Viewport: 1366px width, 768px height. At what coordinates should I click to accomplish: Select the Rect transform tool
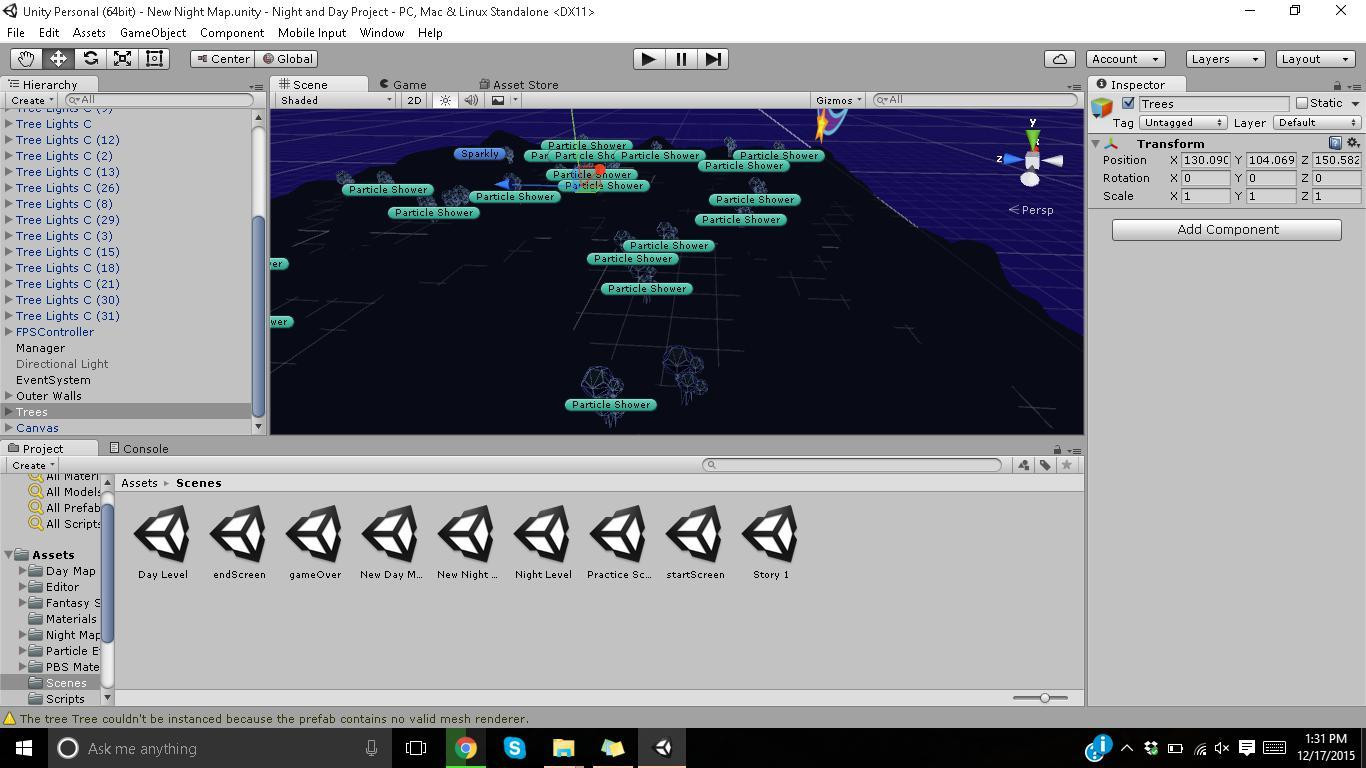154,59
